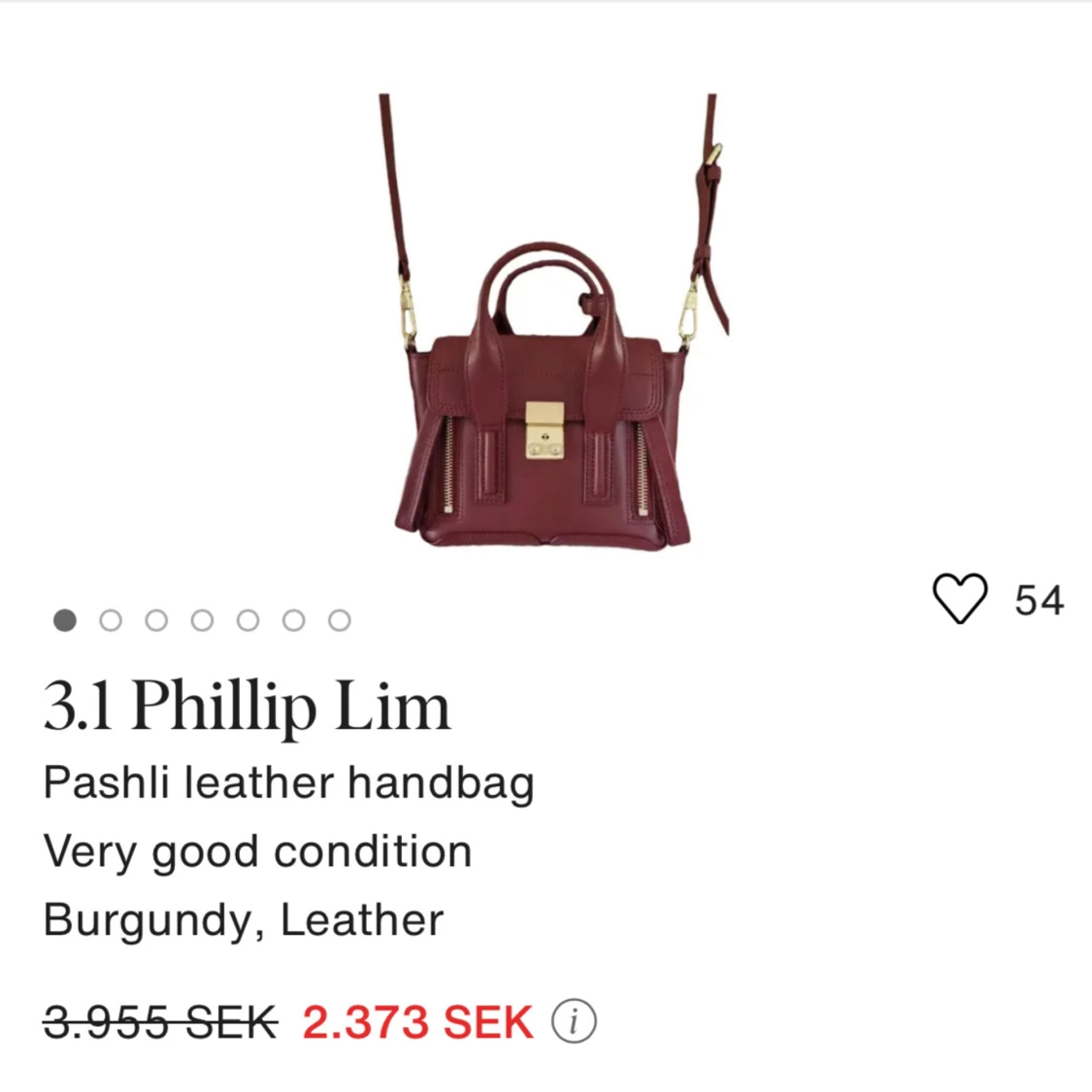Open the 3.1 Phillip Lim brand link
The width and height of the screenshot is (1092, 1092).
pyautogui.click(x=247, y=707)
